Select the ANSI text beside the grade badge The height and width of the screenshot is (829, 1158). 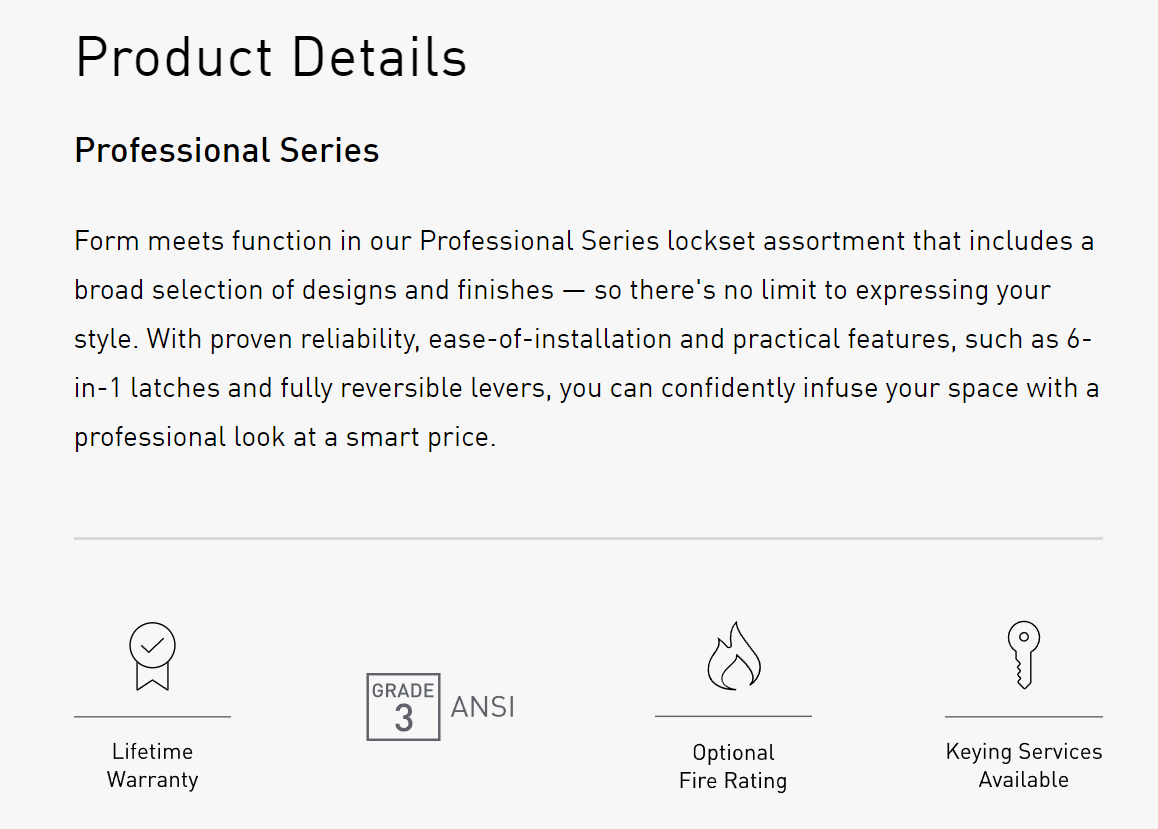point(482,707)
